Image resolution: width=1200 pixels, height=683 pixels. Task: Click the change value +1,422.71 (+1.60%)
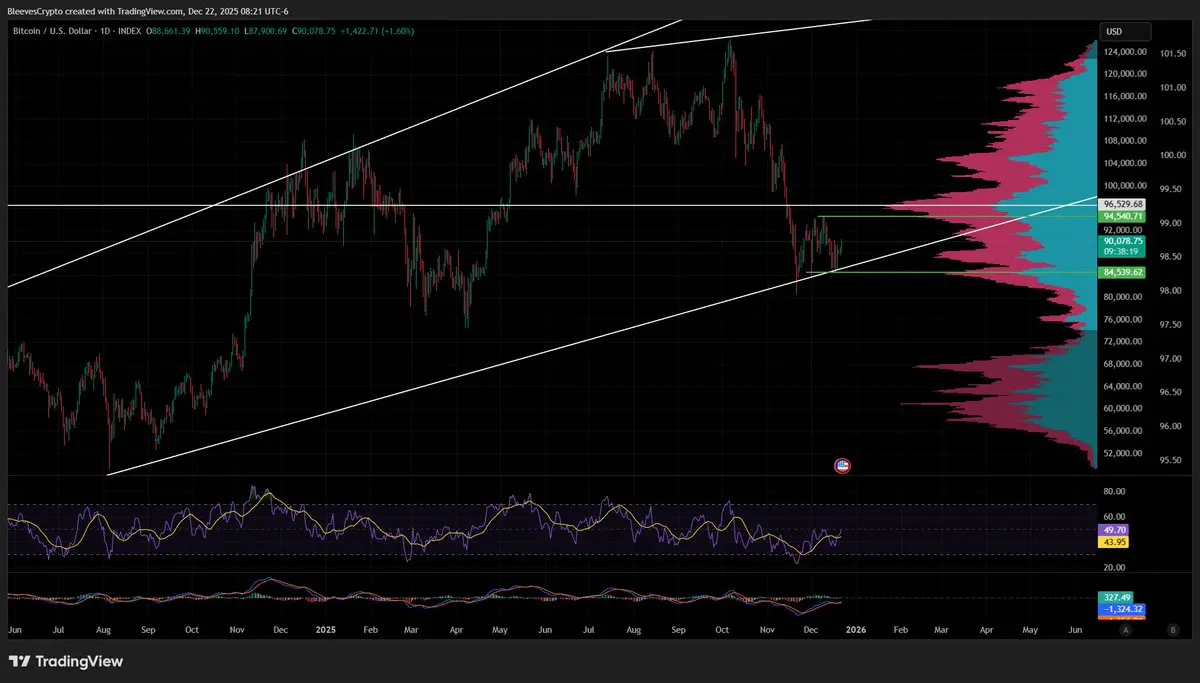(377, 31)
